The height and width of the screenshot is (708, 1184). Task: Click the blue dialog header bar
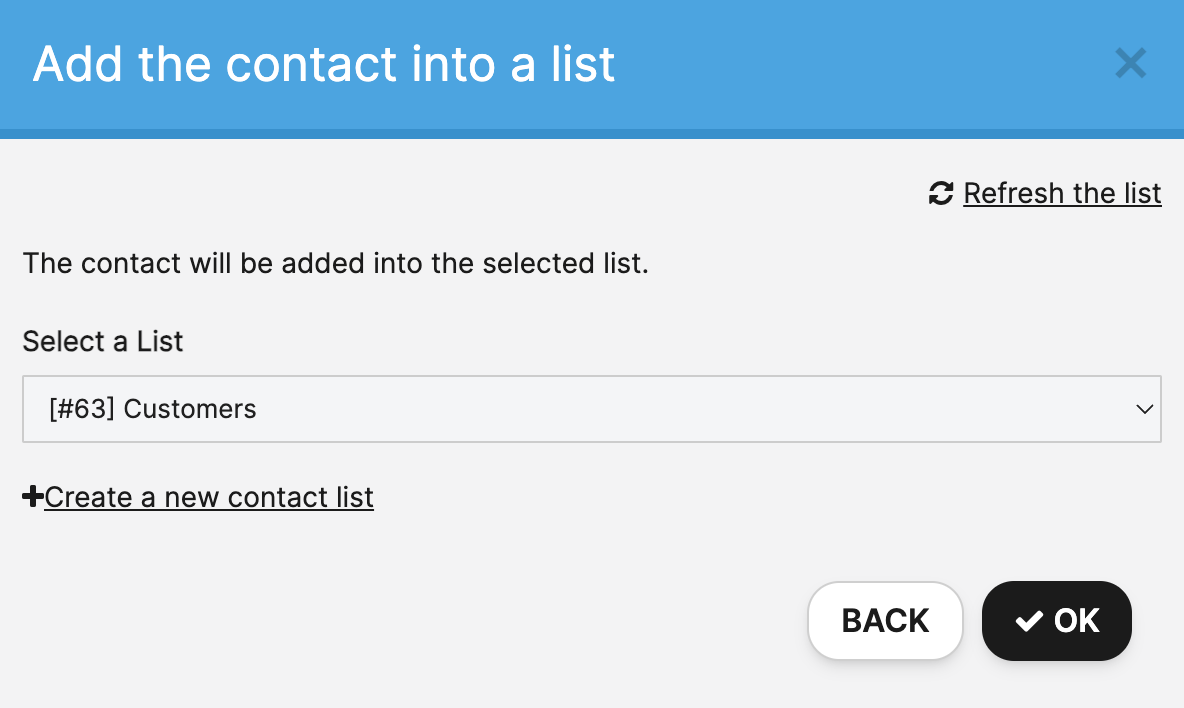point(592,69)
